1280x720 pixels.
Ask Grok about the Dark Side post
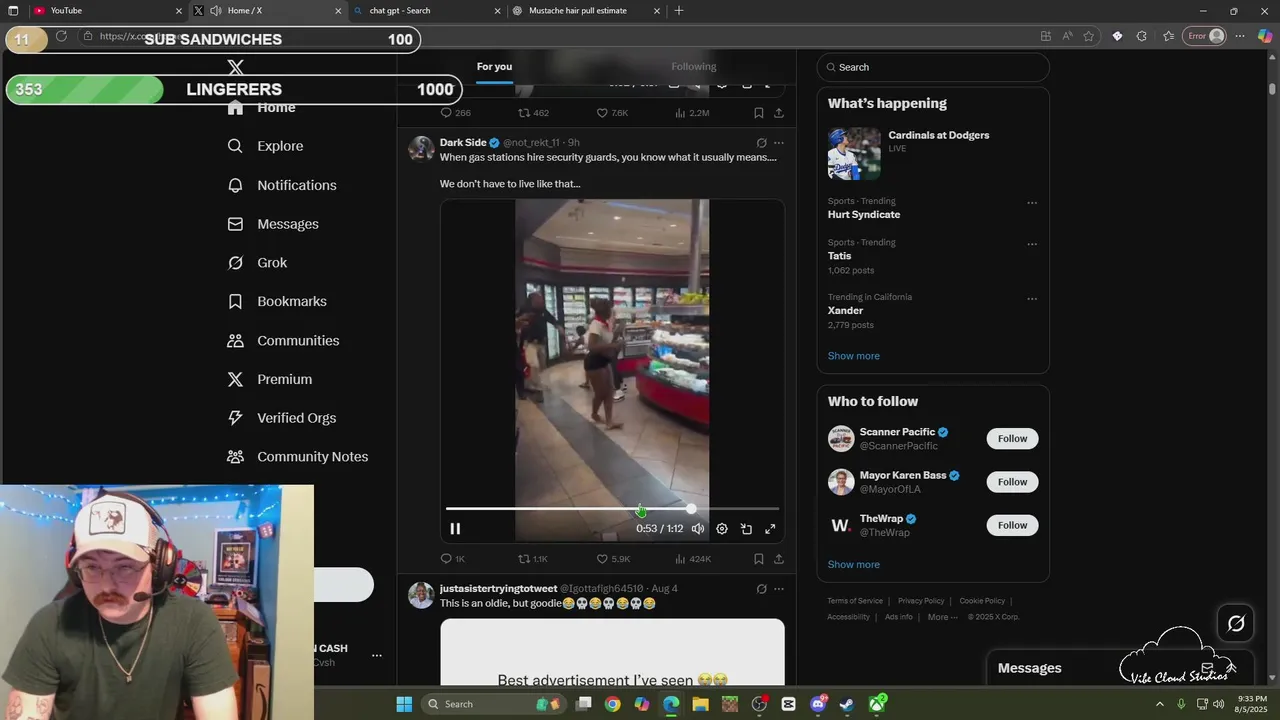point(761,143)
